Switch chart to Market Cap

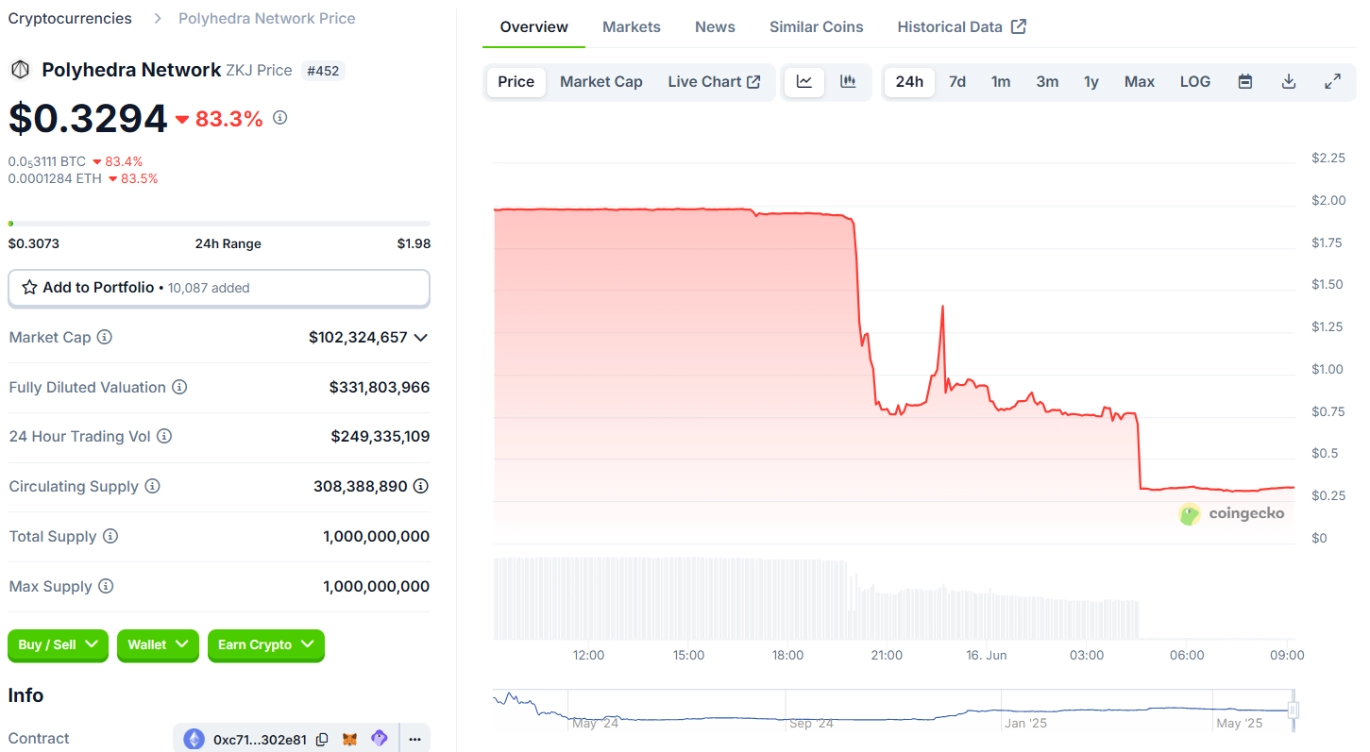pos(601,82)
